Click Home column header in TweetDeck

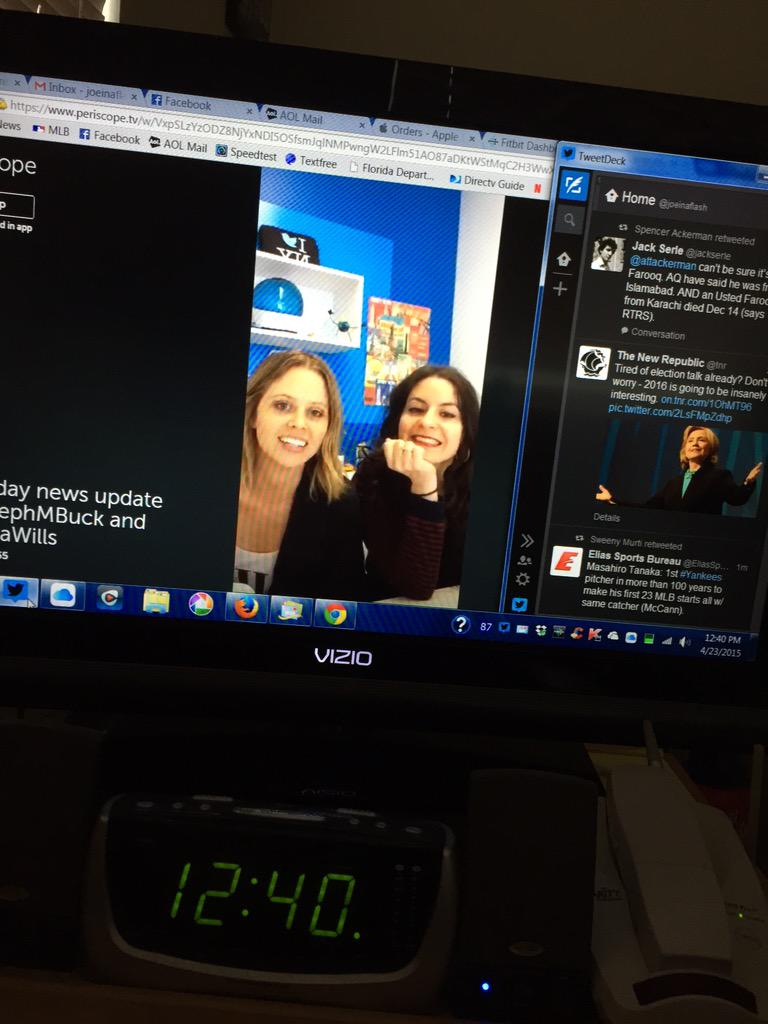click(656, 200)
